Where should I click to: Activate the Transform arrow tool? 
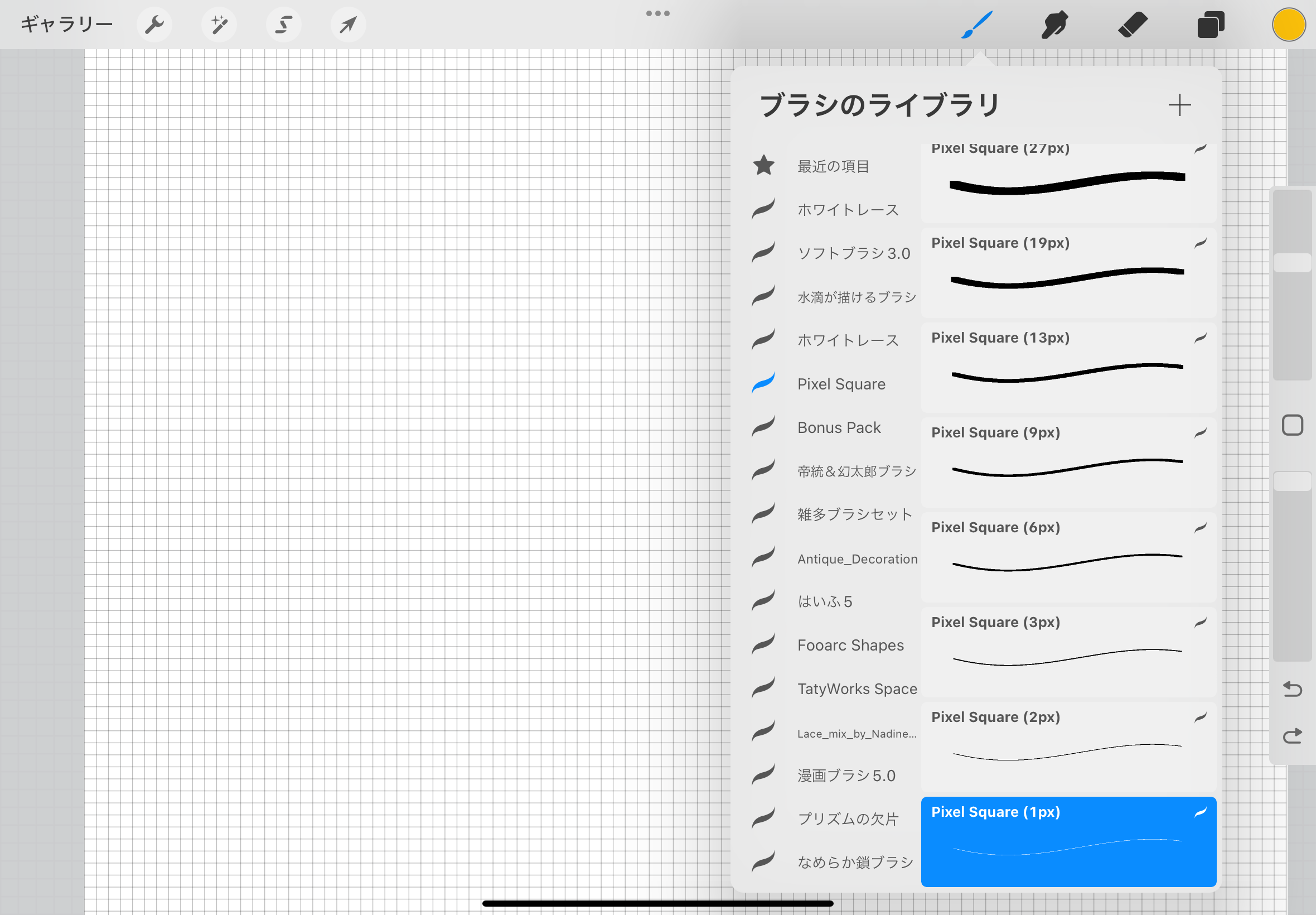tap(349, 25)
